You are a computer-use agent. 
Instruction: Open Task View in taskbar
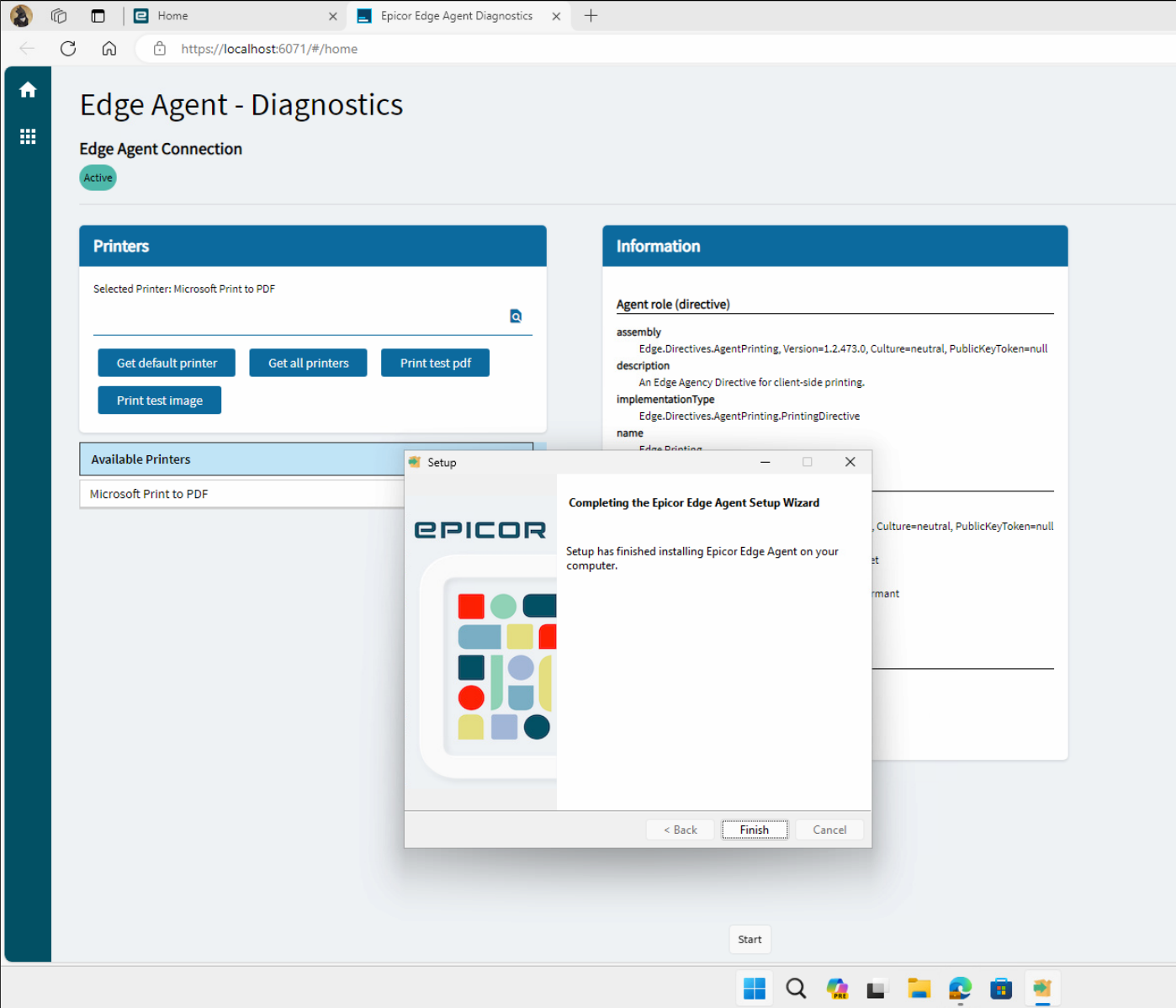click(877, 989)
